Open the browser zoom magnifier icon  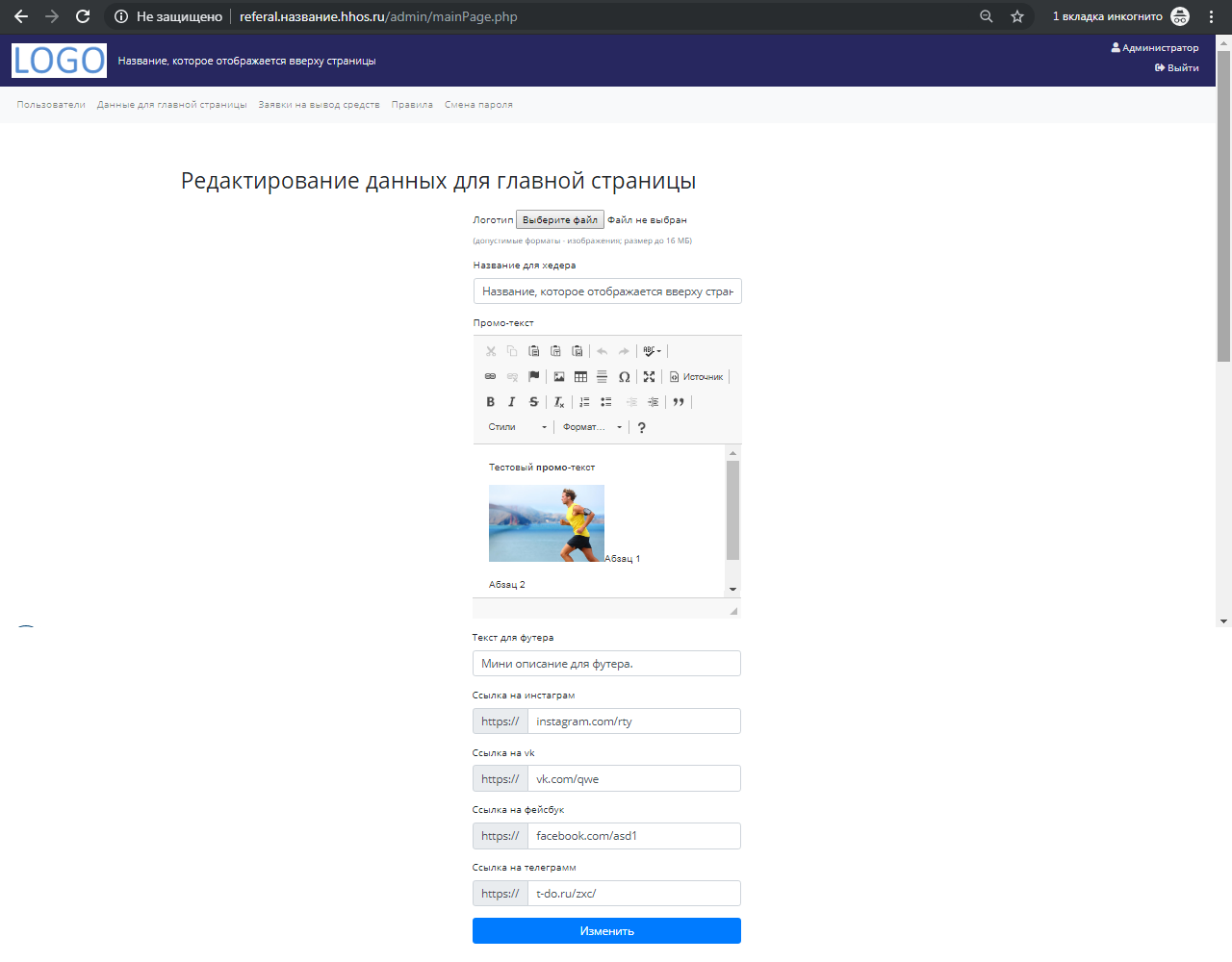click(x=987, y=16)
